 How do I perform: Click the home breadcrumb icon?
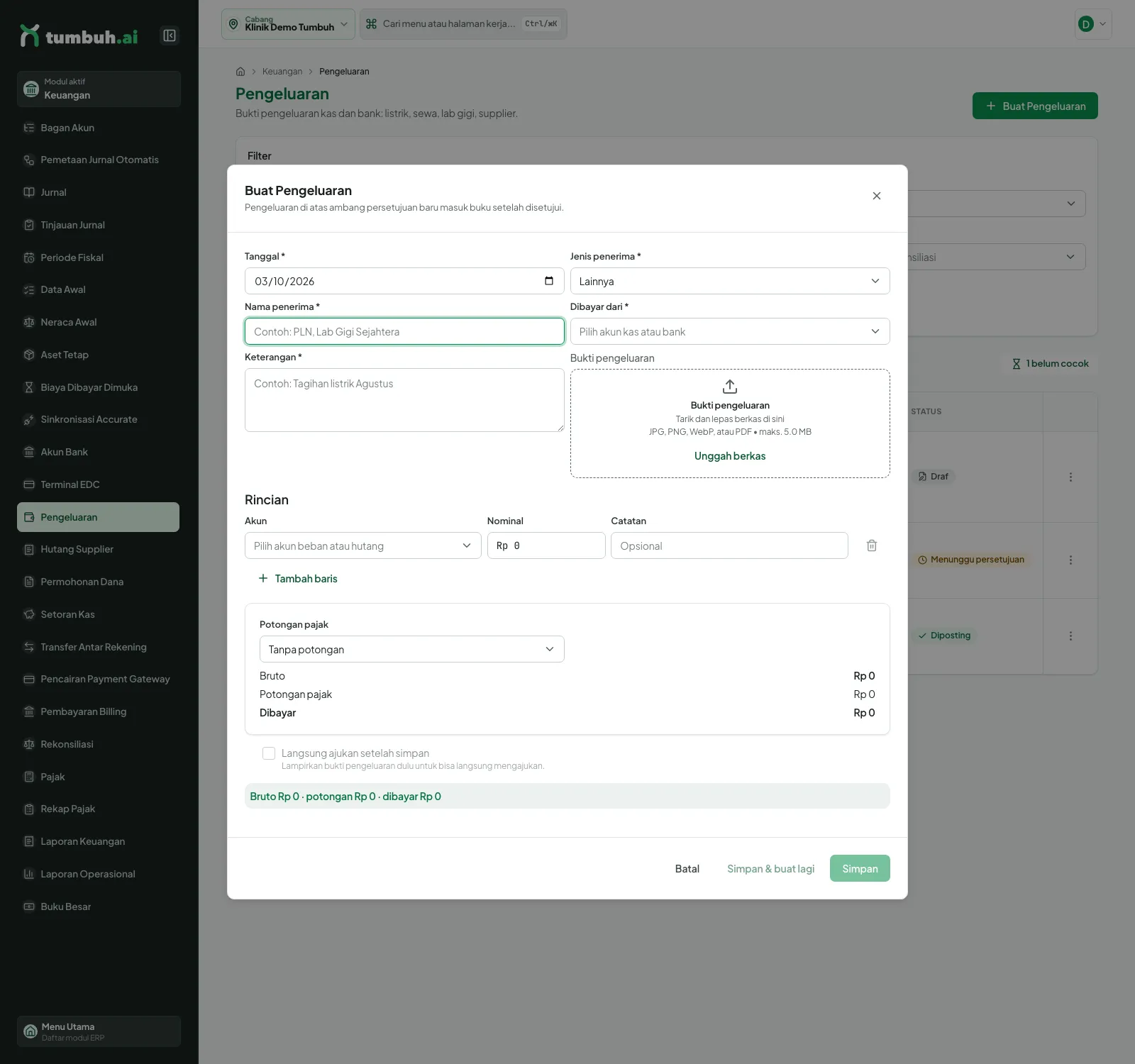pos(240,72)
